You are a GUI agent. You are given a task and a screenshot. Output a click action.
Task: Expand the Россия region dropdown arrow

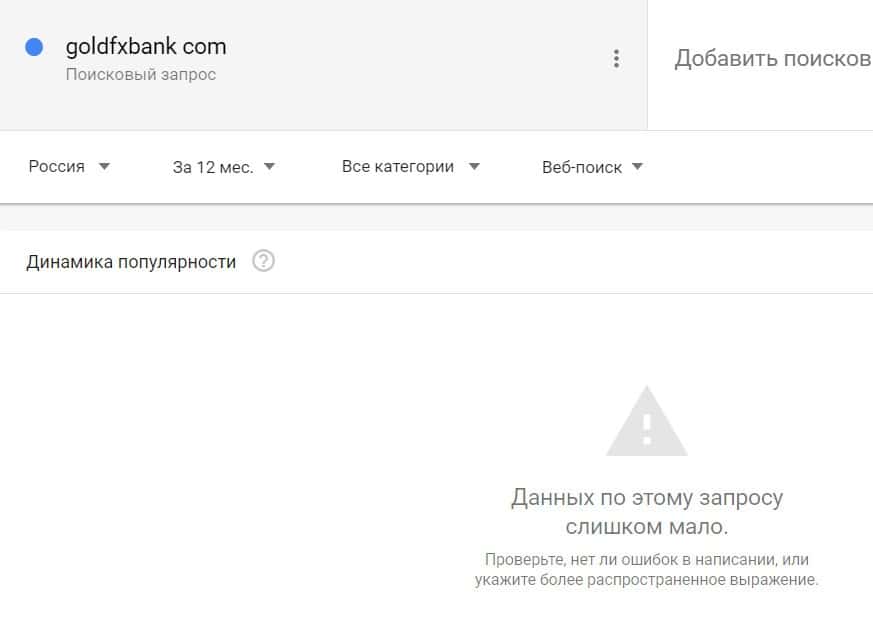point(104,166)
